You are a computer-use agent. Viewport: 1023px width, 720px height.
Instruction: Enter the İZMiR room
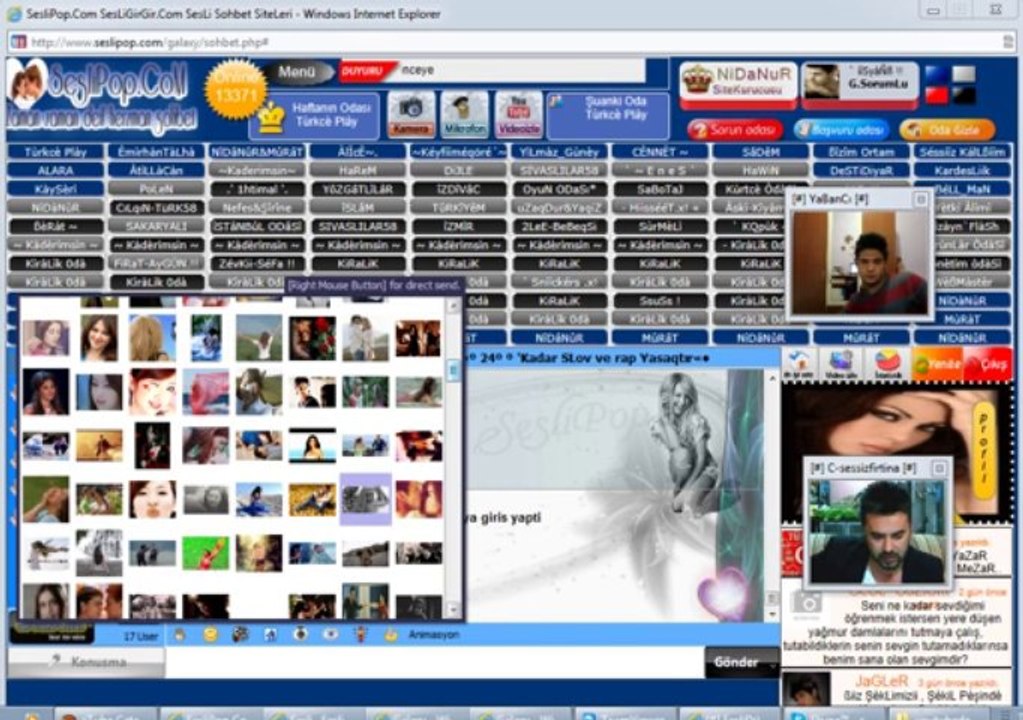tap(458, 226)
